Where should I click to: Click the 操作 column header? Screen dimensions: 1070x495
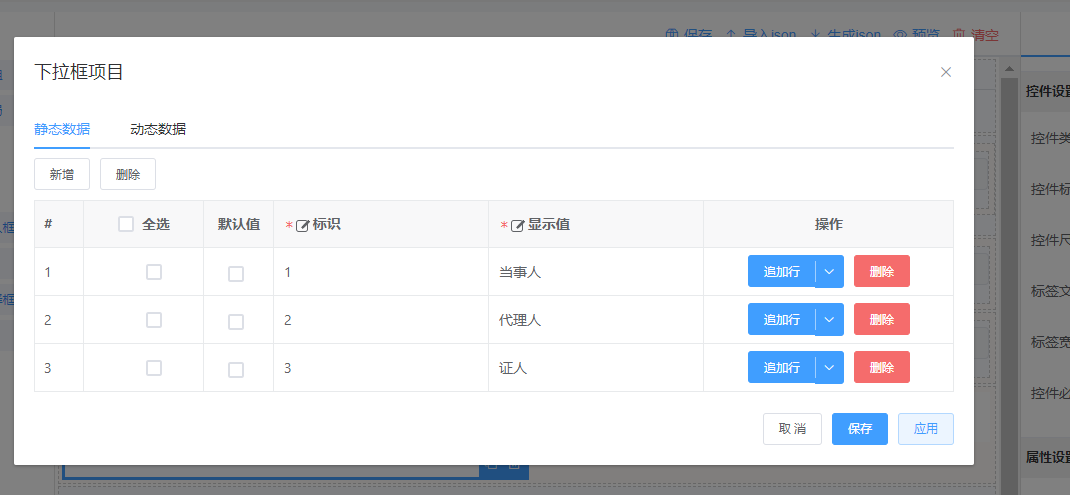point(828,224)
